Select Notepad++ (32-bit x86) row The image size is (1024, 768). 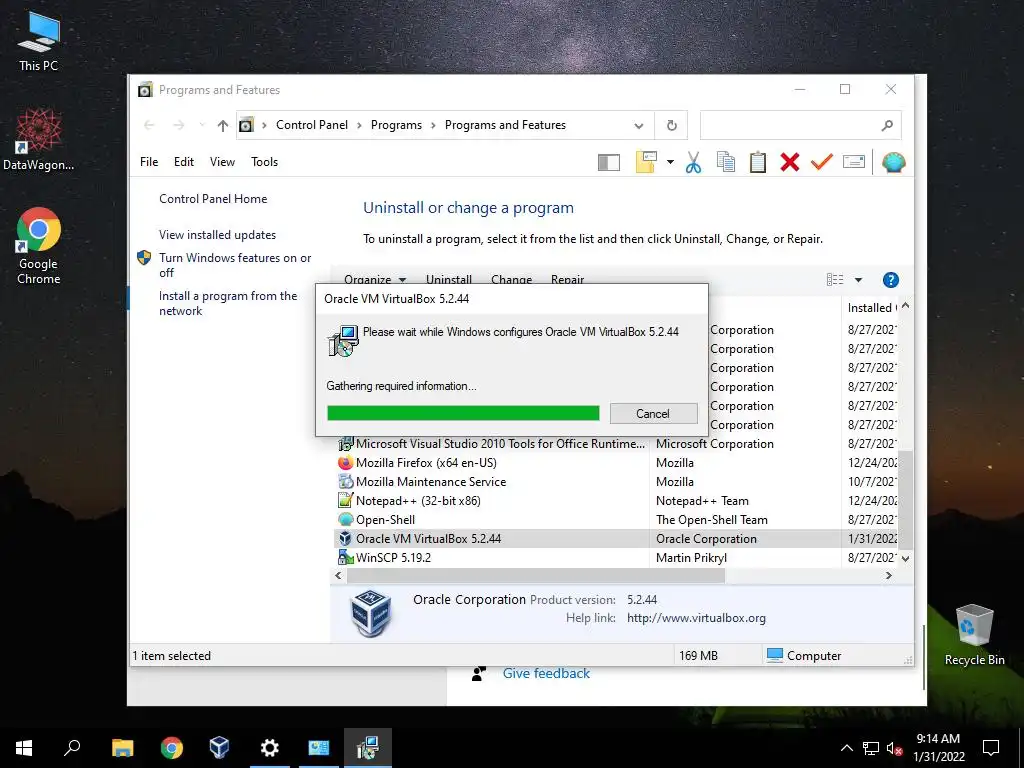(616, 500)
